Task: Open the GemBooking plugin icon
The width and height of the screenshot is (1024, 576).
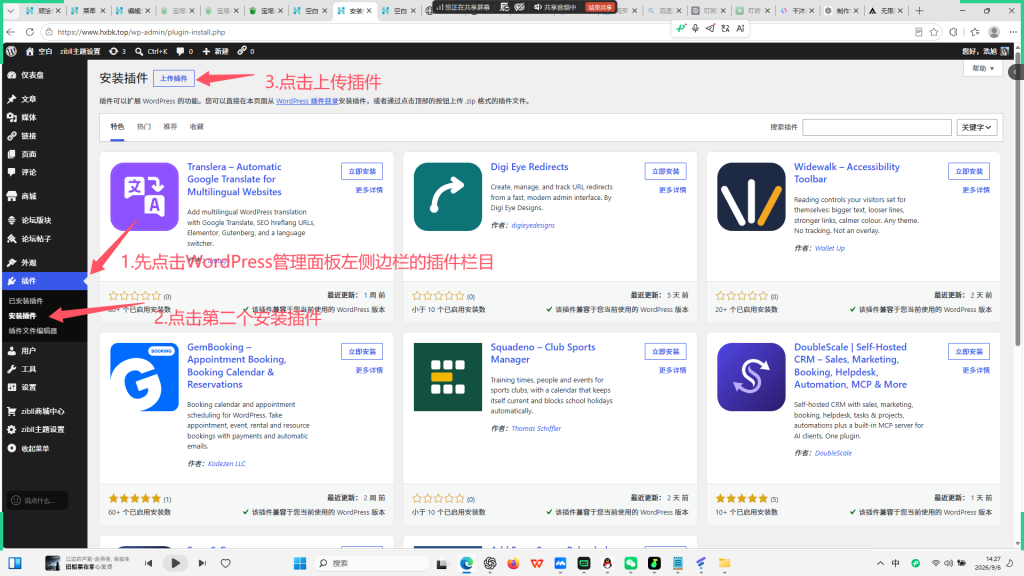Action: (144, 377)
